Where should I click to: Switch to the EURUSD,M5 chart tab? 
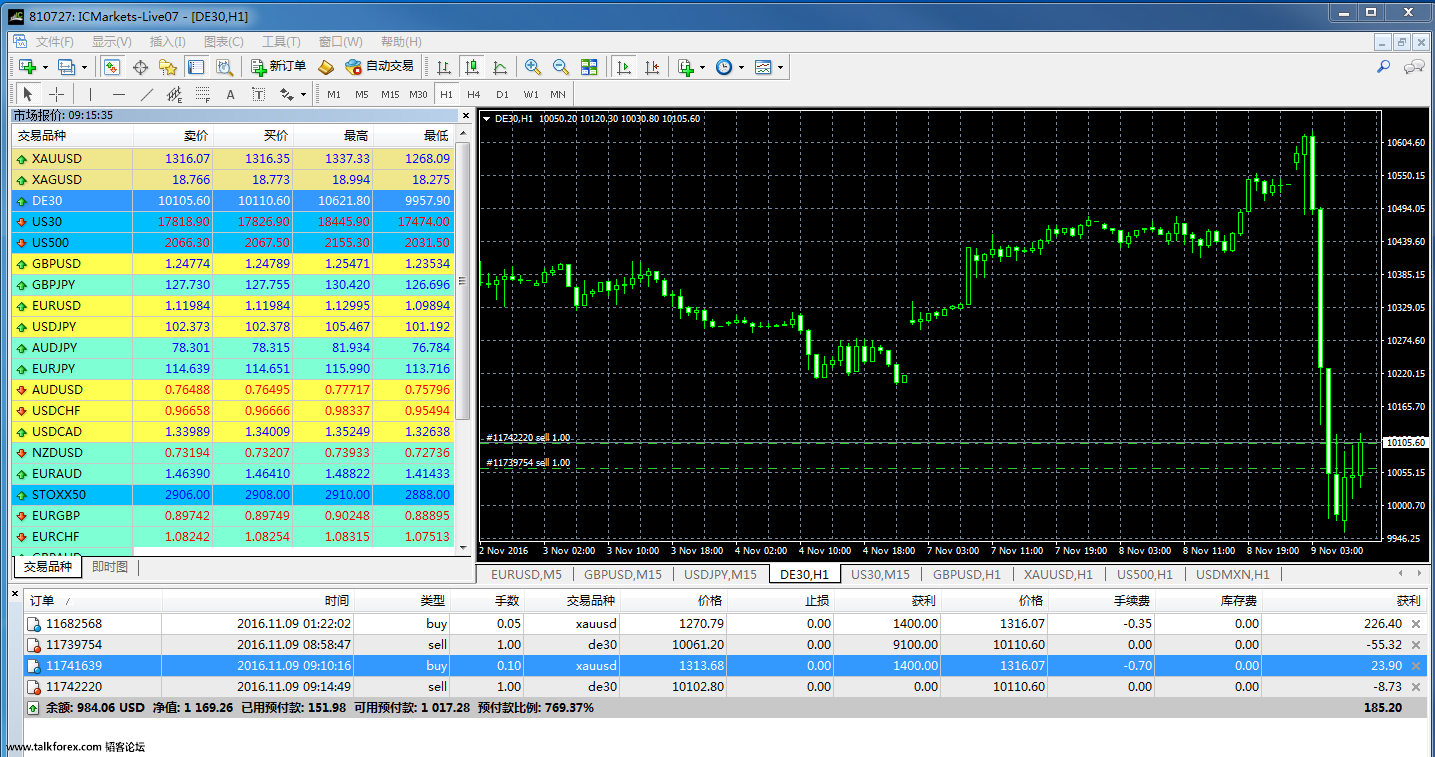(527, 574)
